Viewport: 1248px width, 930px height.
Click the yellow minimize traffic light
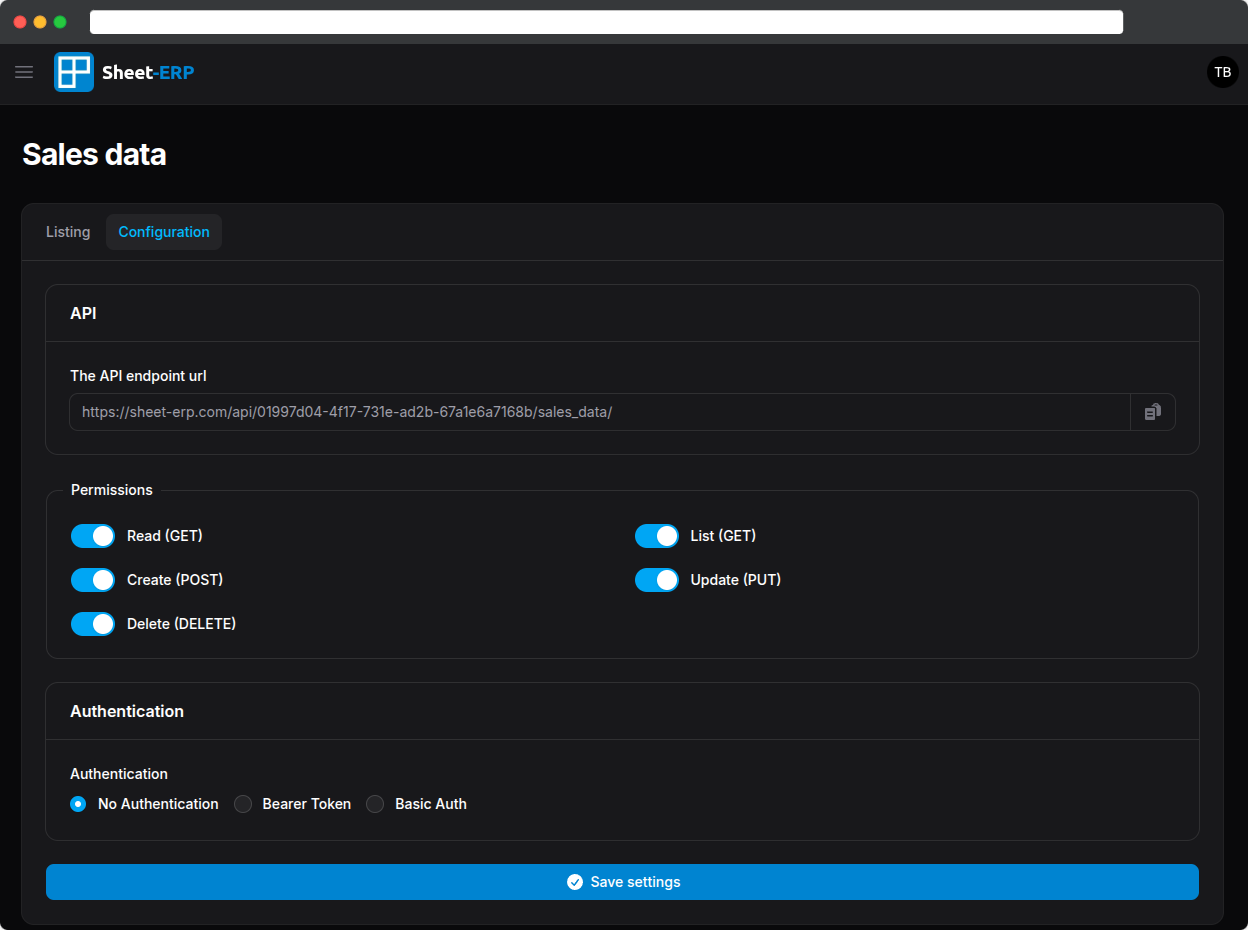(x=39, y=21)
